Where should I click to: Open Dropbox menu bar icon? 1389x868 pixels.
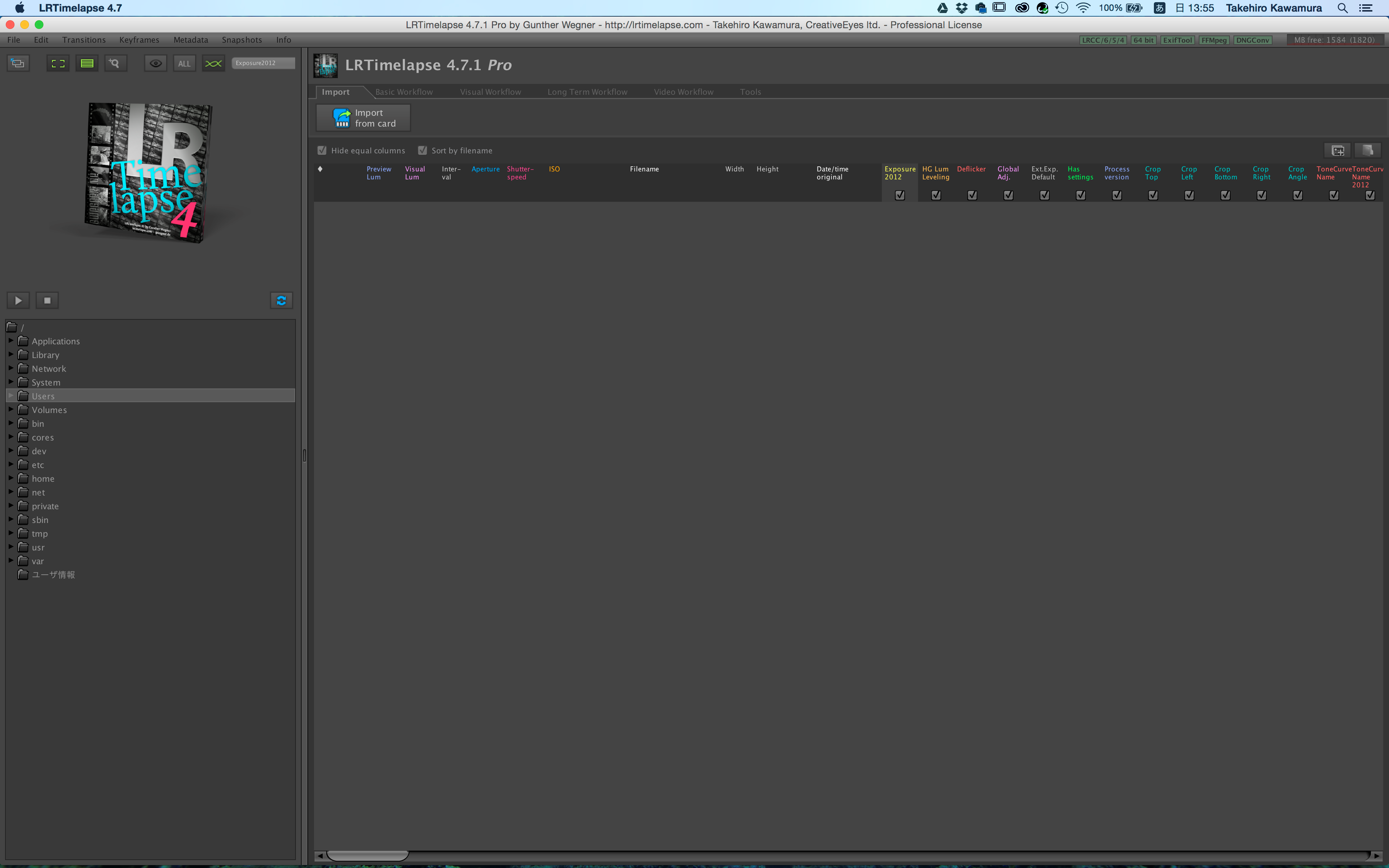click(961, 8)
